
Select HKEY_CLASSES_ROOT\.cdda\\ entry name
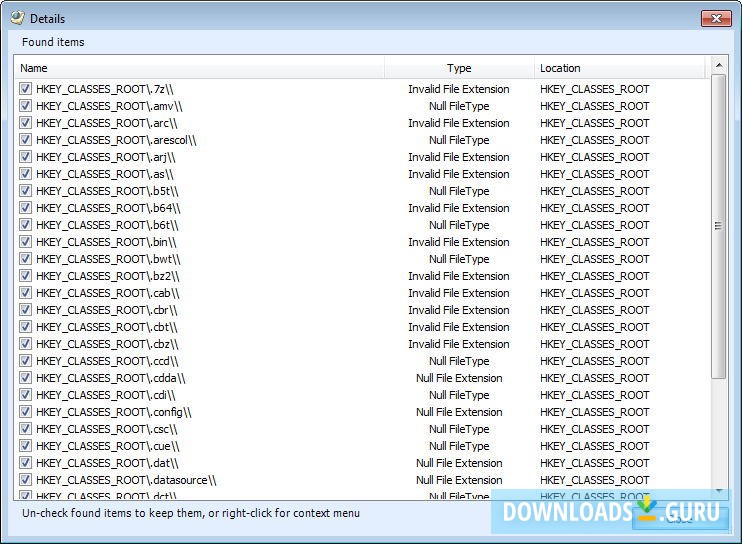click(x=111, y=378)
